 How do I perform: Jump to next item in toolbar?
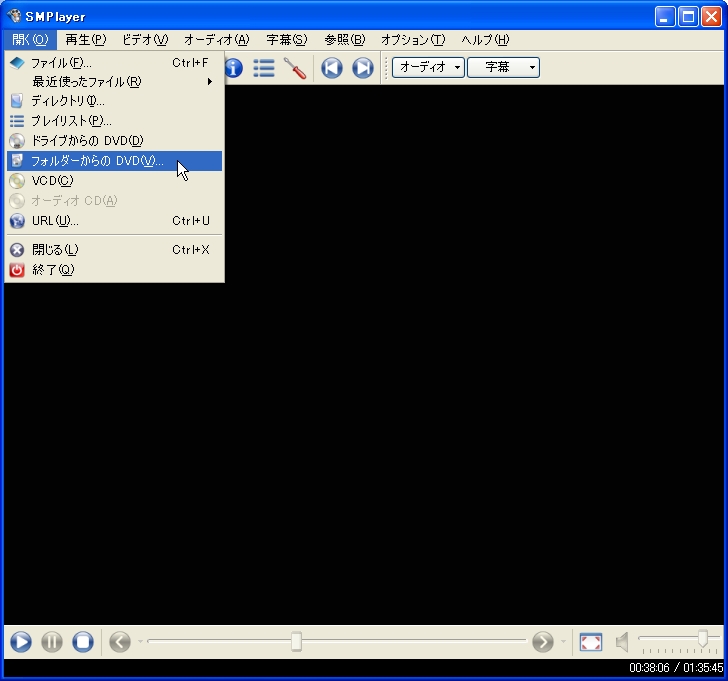(x=363, y=68)
